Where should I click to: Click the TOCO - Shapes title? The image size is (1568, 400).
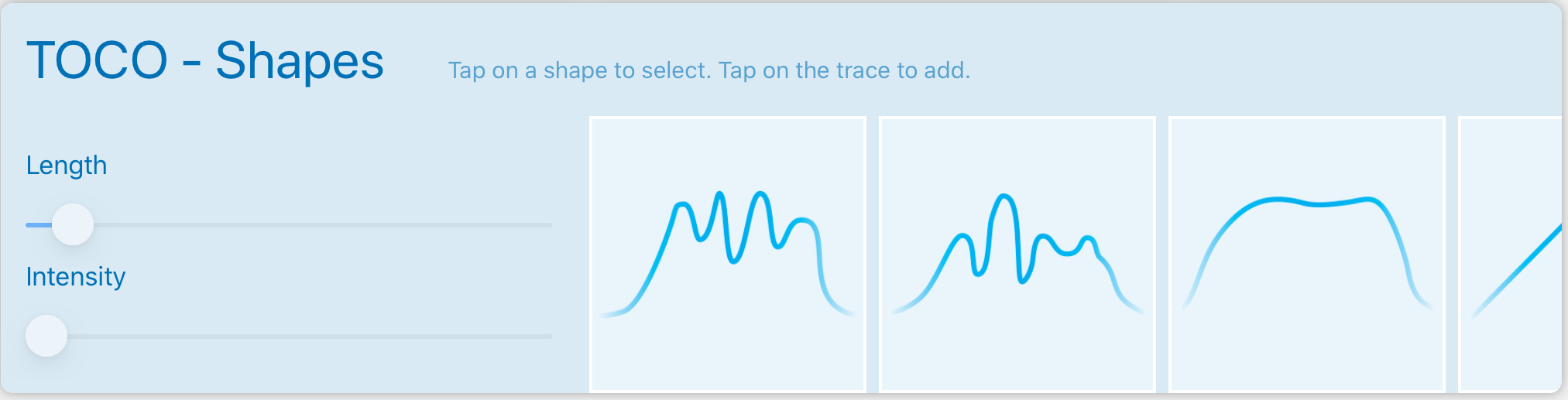pos(205,60)
